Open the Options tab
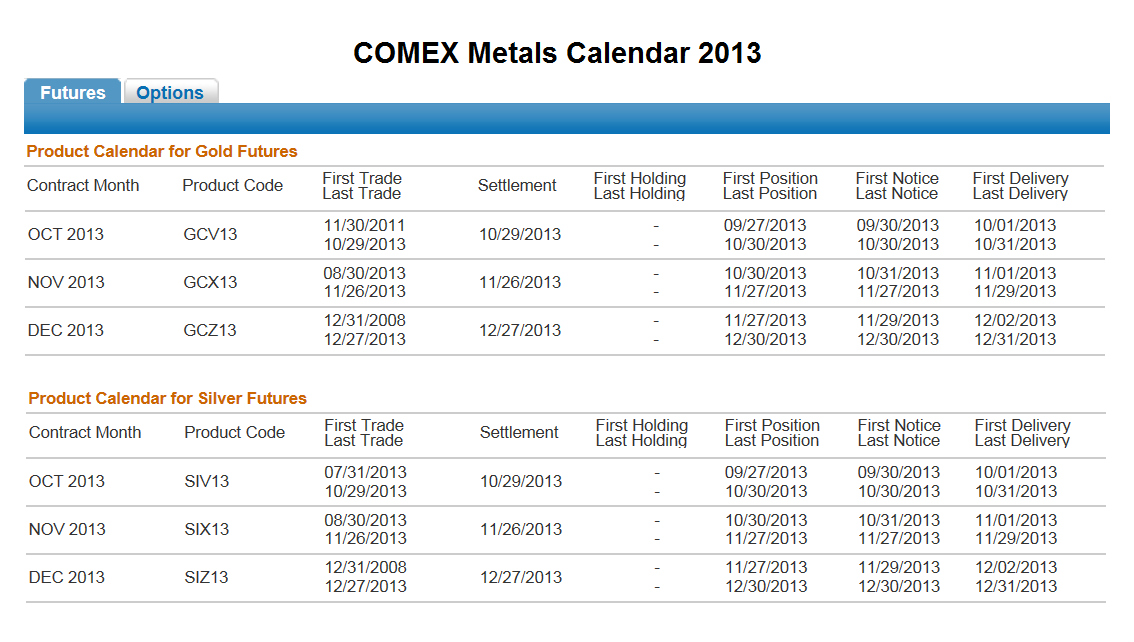Screen dimensions: 1134x642 pos(170,93)
